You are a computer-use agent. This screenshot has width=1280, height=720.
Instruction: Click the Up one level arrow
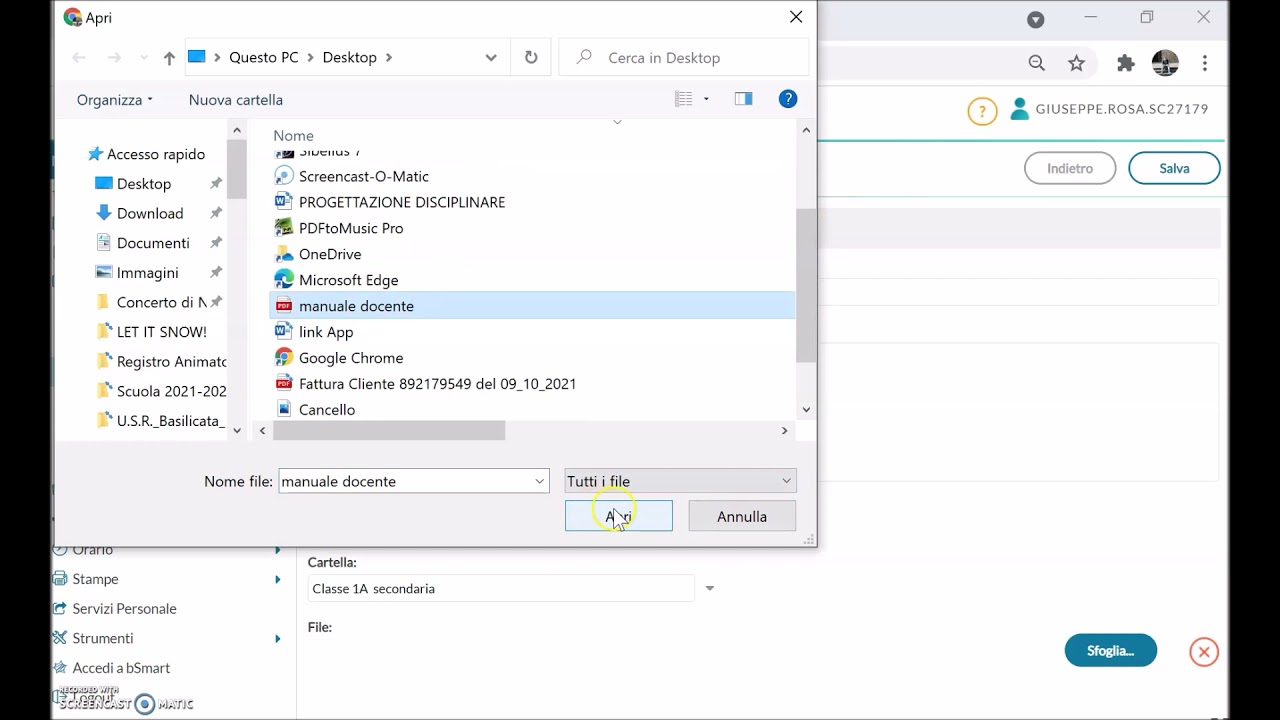click(x=169, y=58)
